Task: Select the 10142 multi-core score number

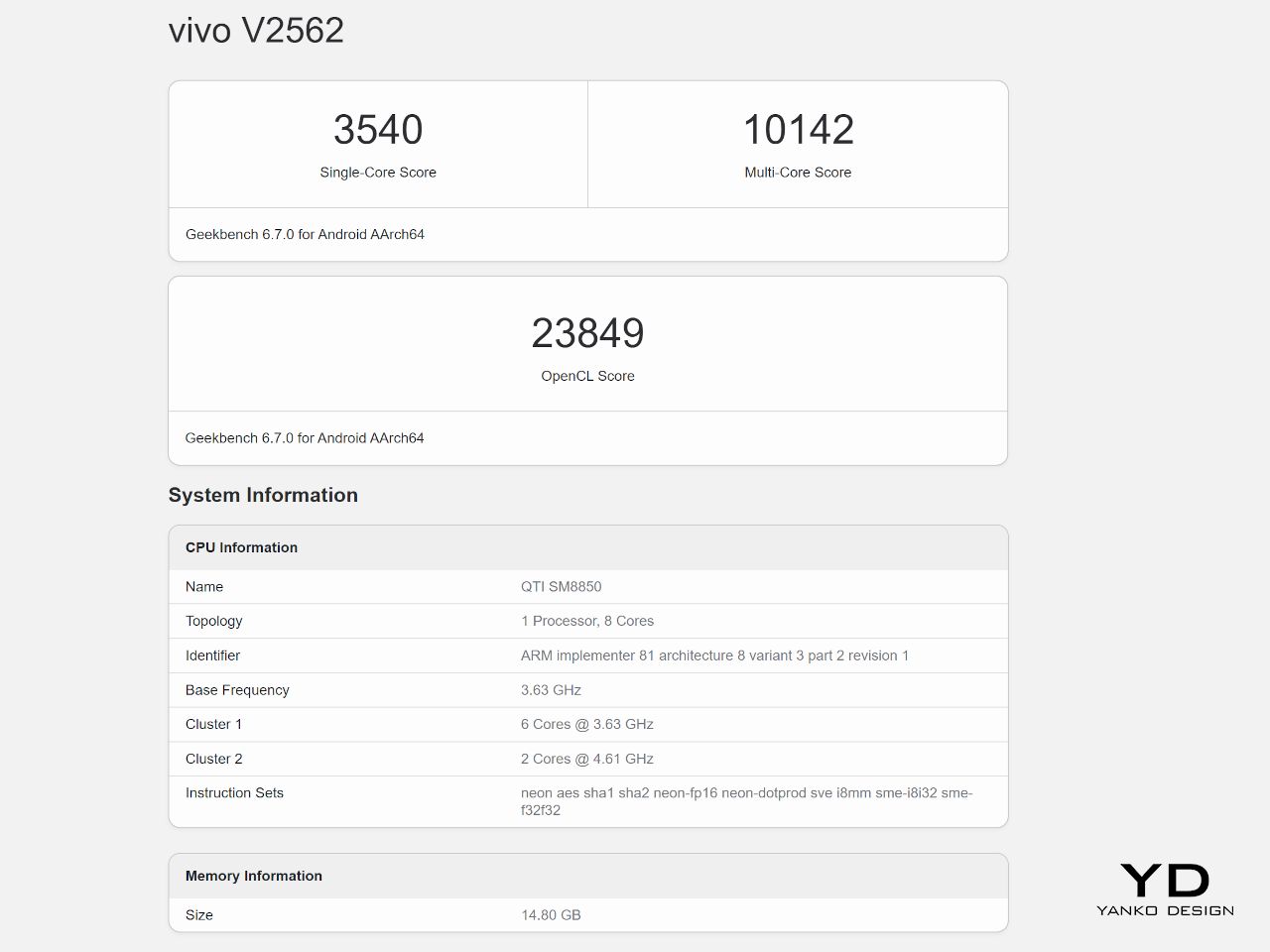Action: coord(798,130)
